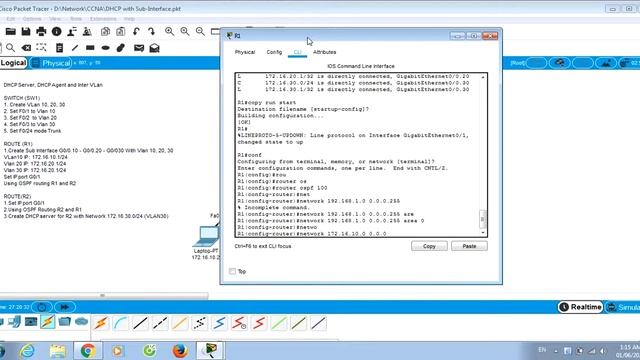Open Windows Explorer folder on taskbar

tap(58, 350)
